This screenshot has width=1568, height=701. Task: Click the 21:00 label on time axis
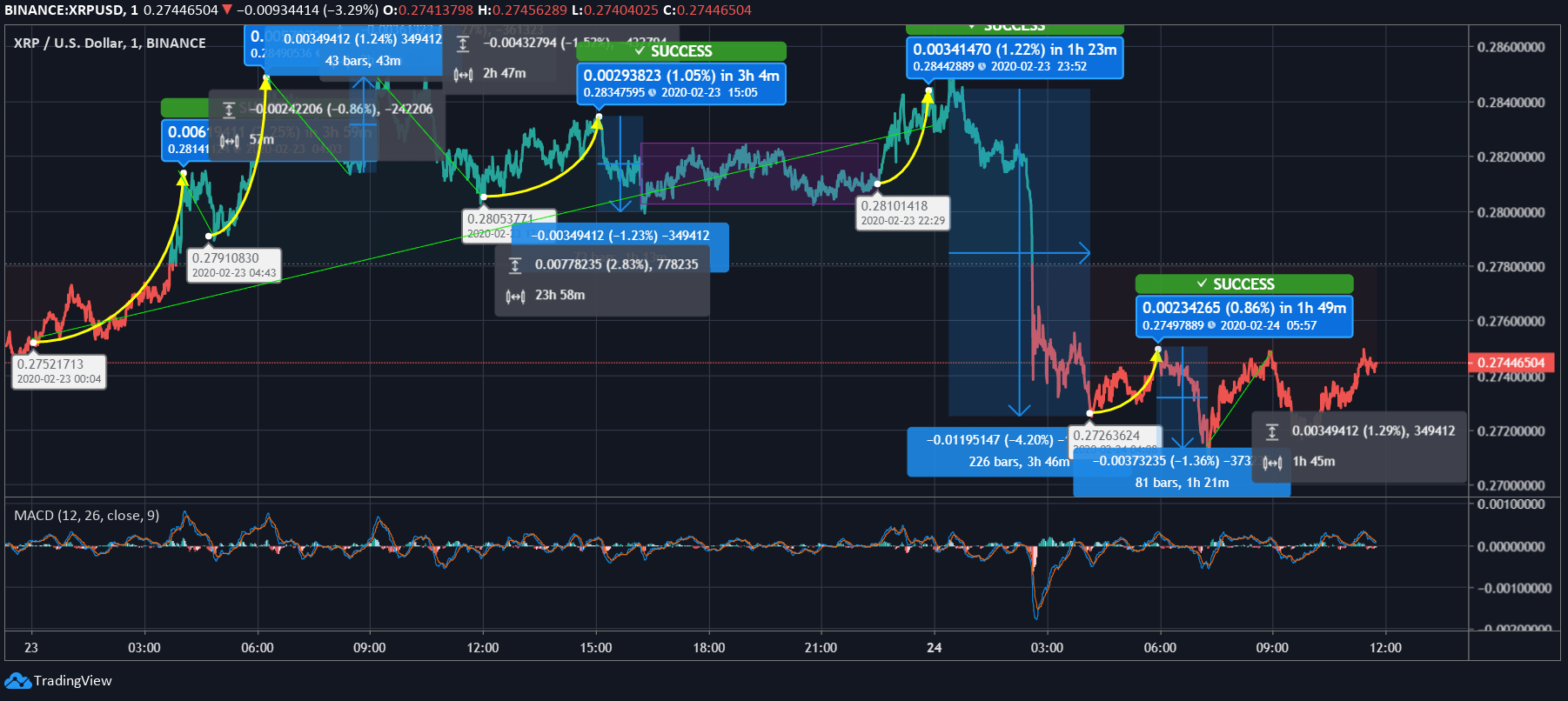coord(821,648)
